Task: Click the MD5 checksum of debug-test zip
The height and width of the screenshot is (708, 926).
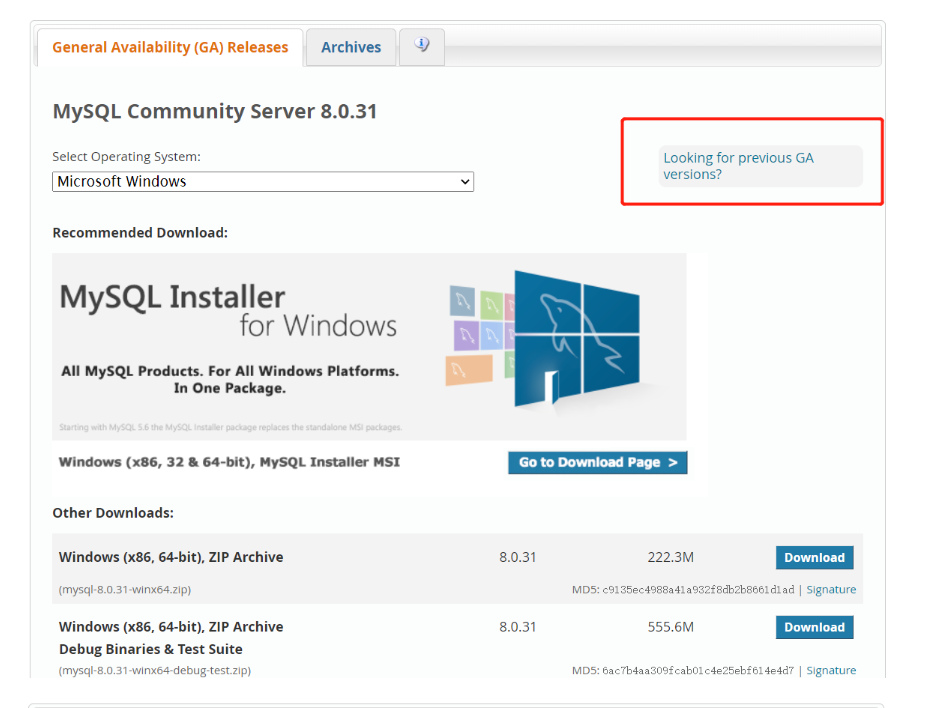Action: click(x=683, y=670)
